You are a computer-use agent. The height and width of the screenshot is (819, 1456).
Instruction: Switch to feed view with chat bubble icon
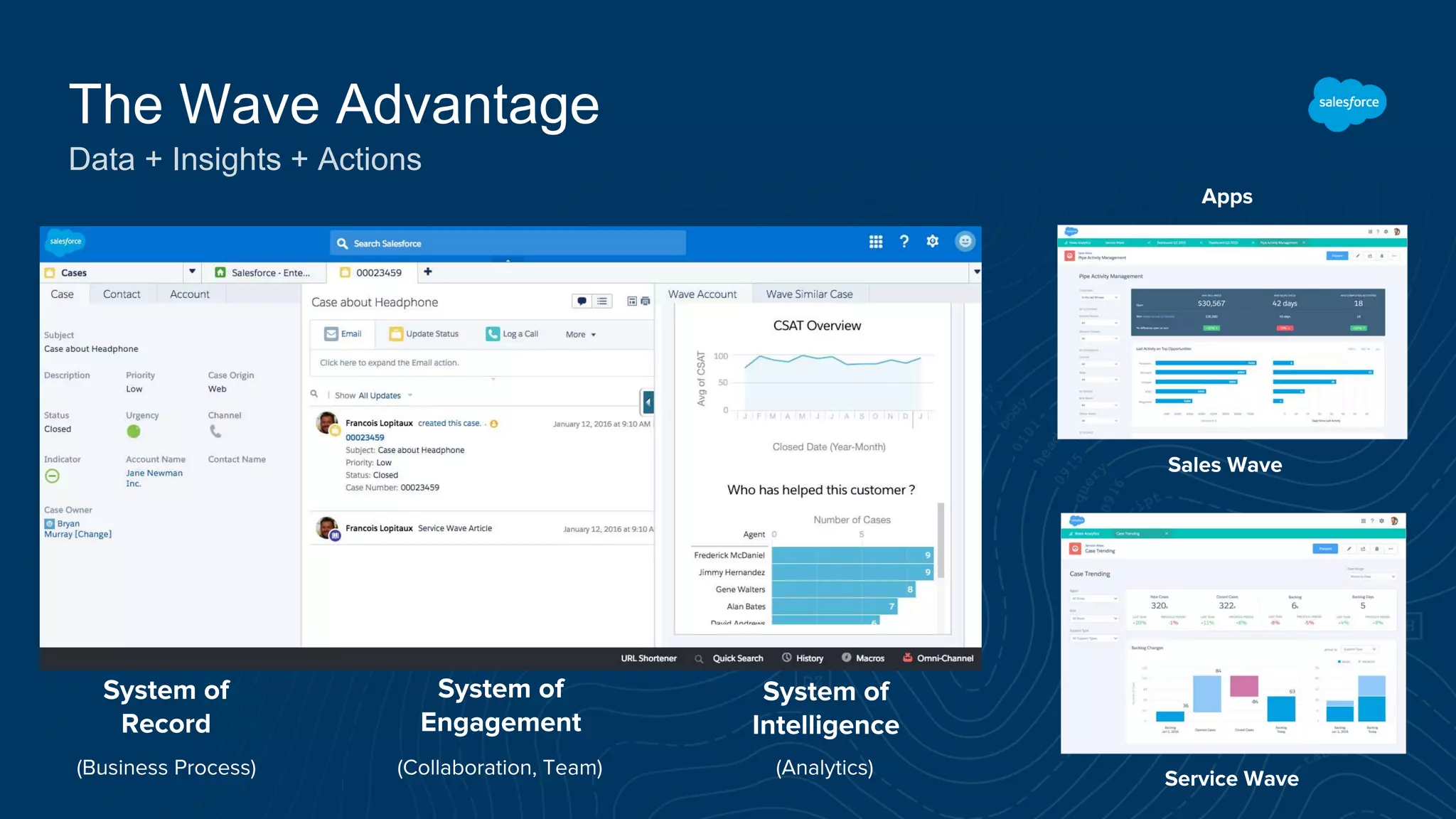582,301
